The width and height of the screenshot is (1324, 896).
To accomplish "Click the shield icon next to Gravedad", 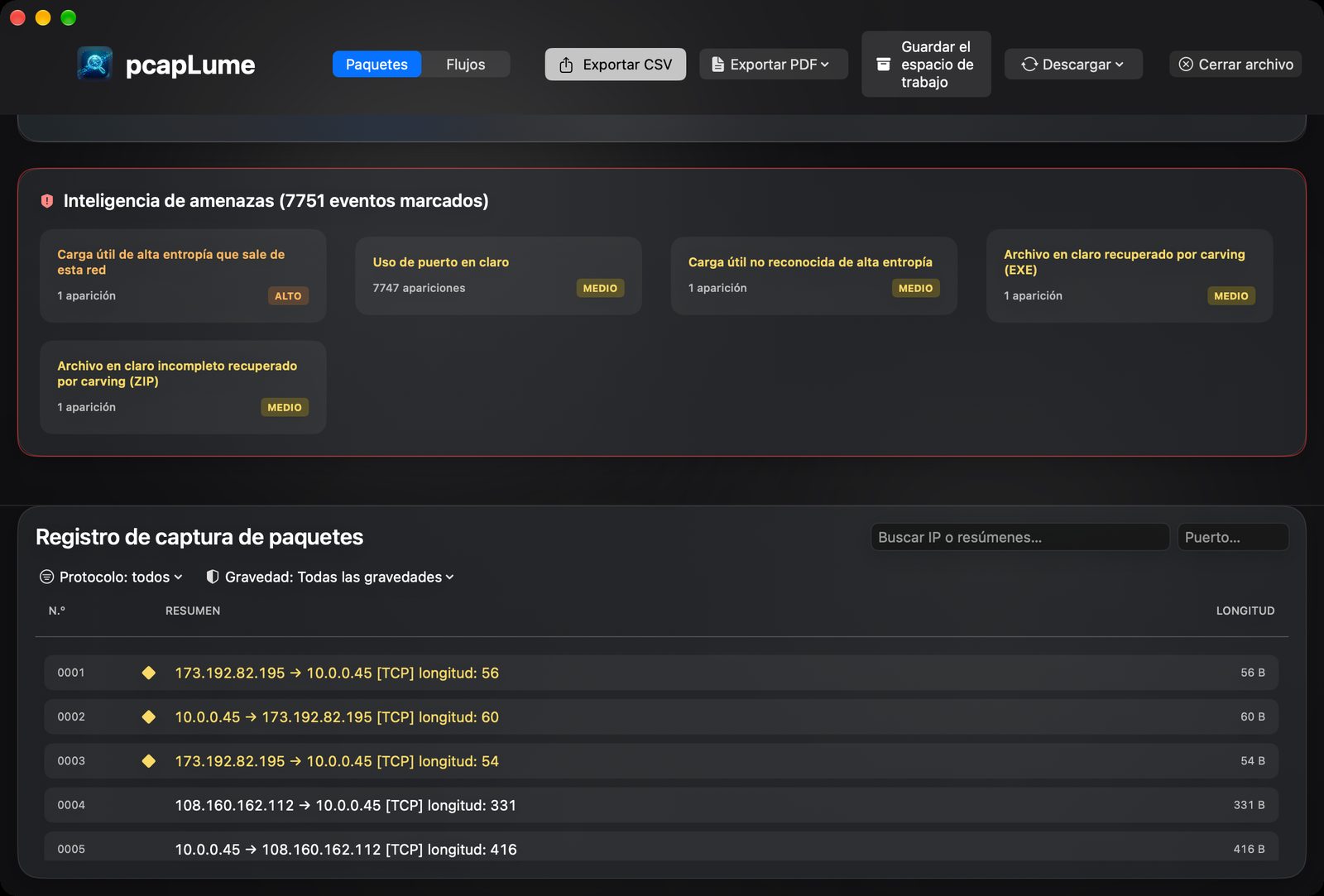I will pos(213,577).
